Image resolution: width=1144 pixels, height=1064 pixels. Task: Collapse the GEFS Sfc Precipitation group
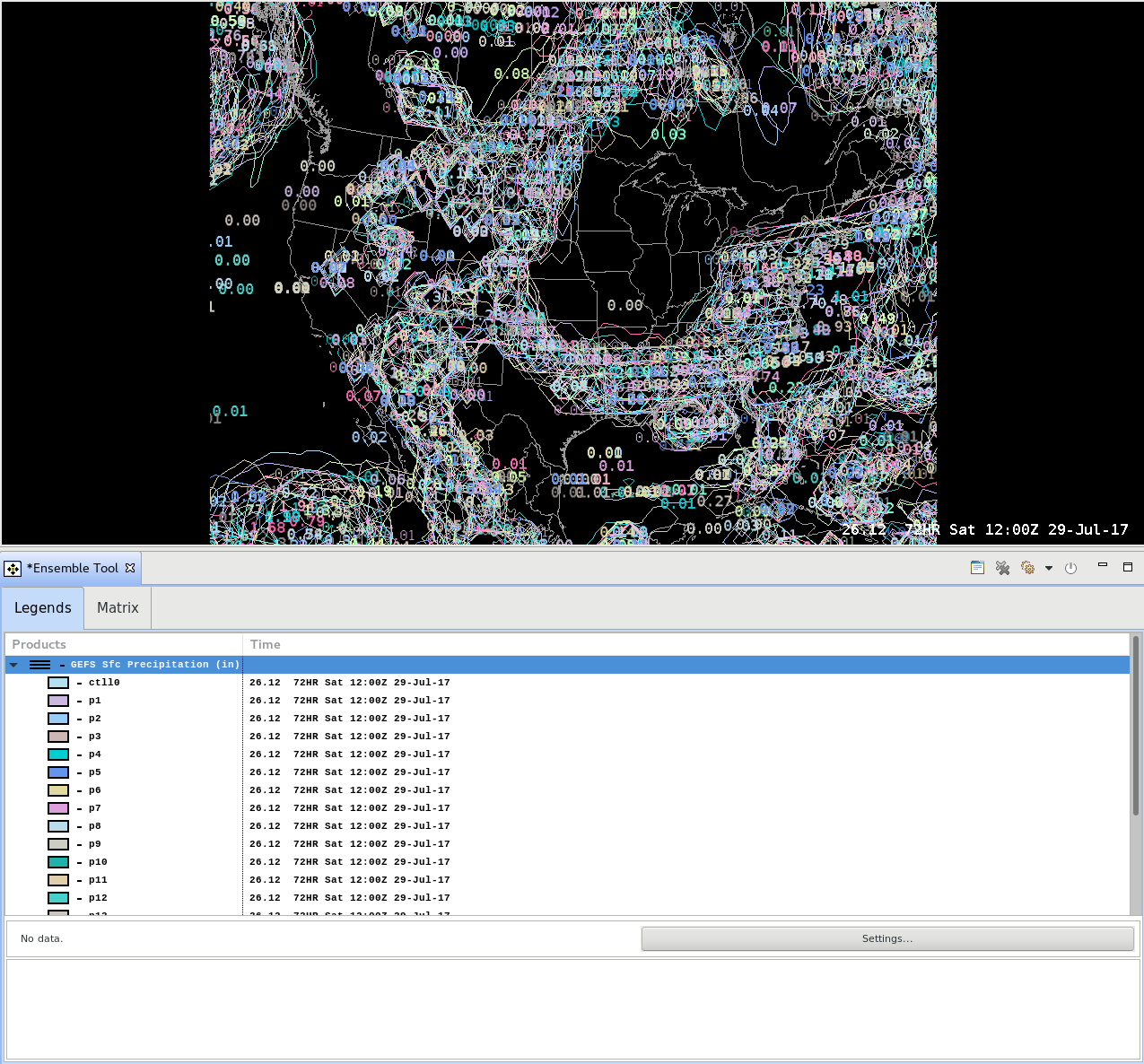pos(13,665)
